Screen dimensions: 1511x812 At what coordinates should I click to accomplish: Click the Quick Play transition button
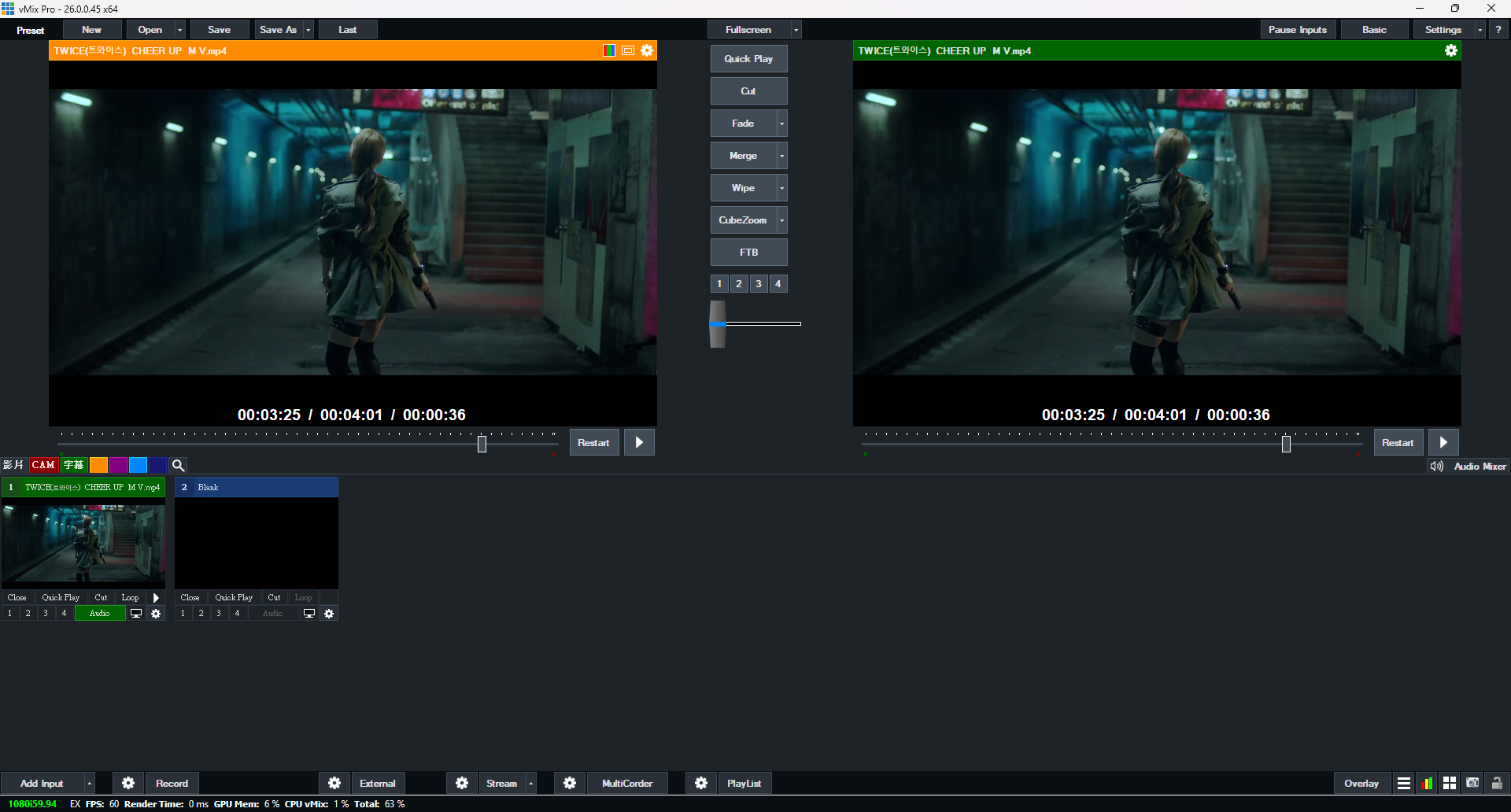coord(748,59)
